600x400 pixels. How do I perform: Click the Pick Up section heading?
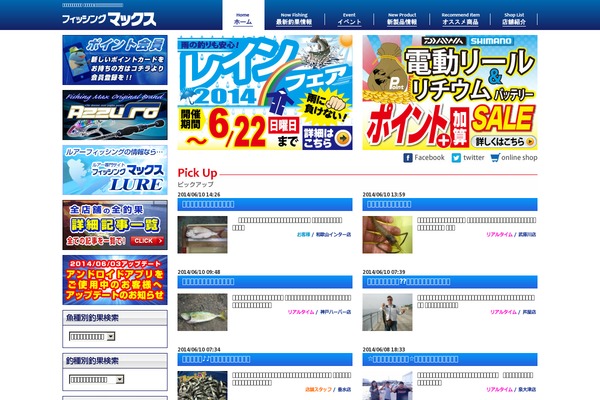tap(197, 173)
